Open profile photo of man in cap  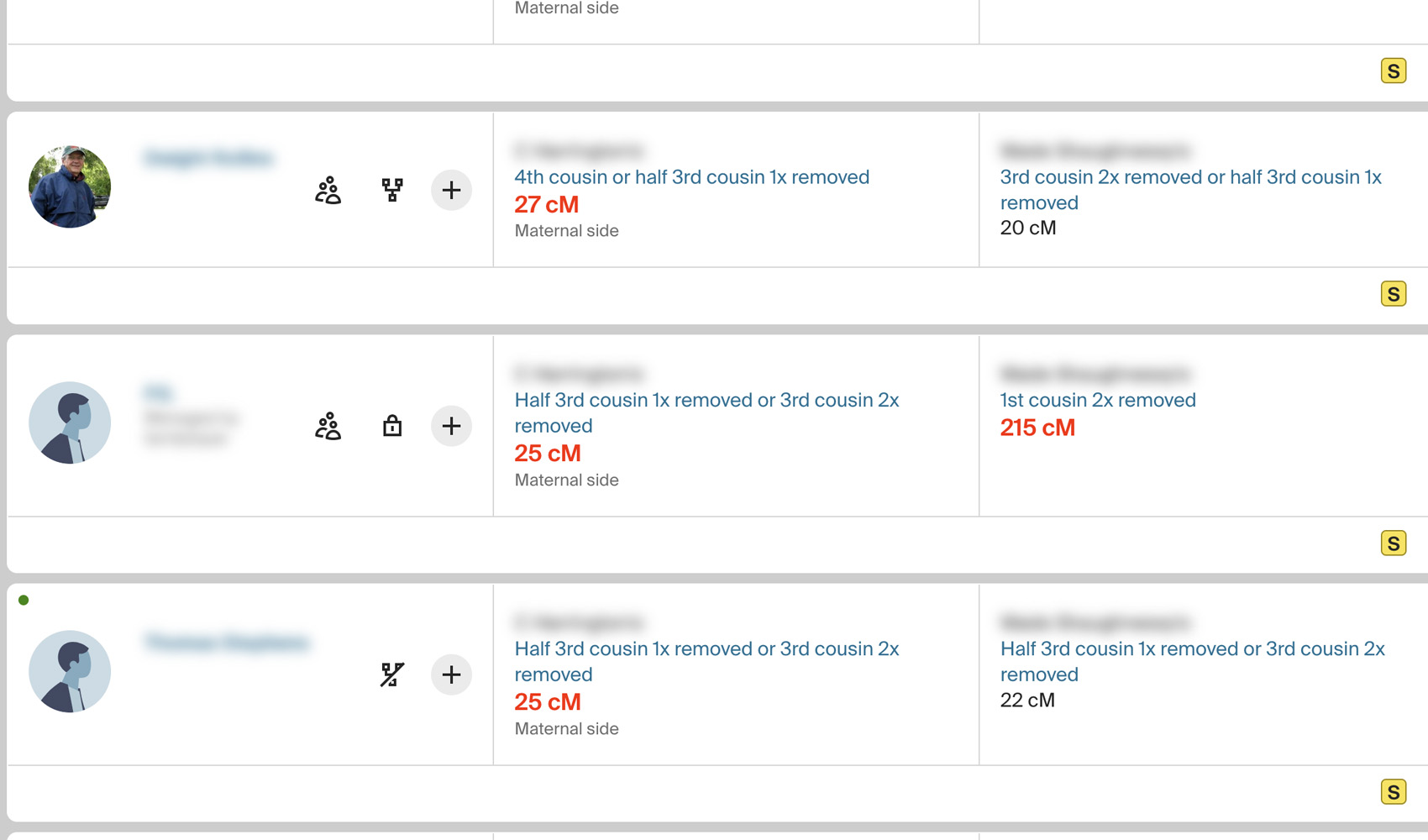pos(70,187)
